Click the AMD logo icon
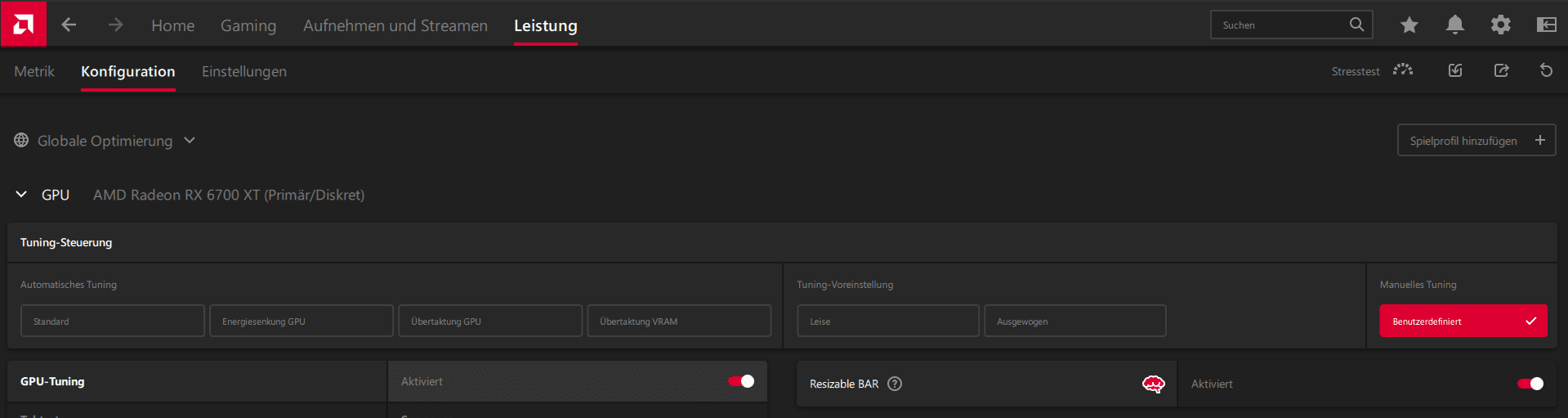 coord(24,24)
